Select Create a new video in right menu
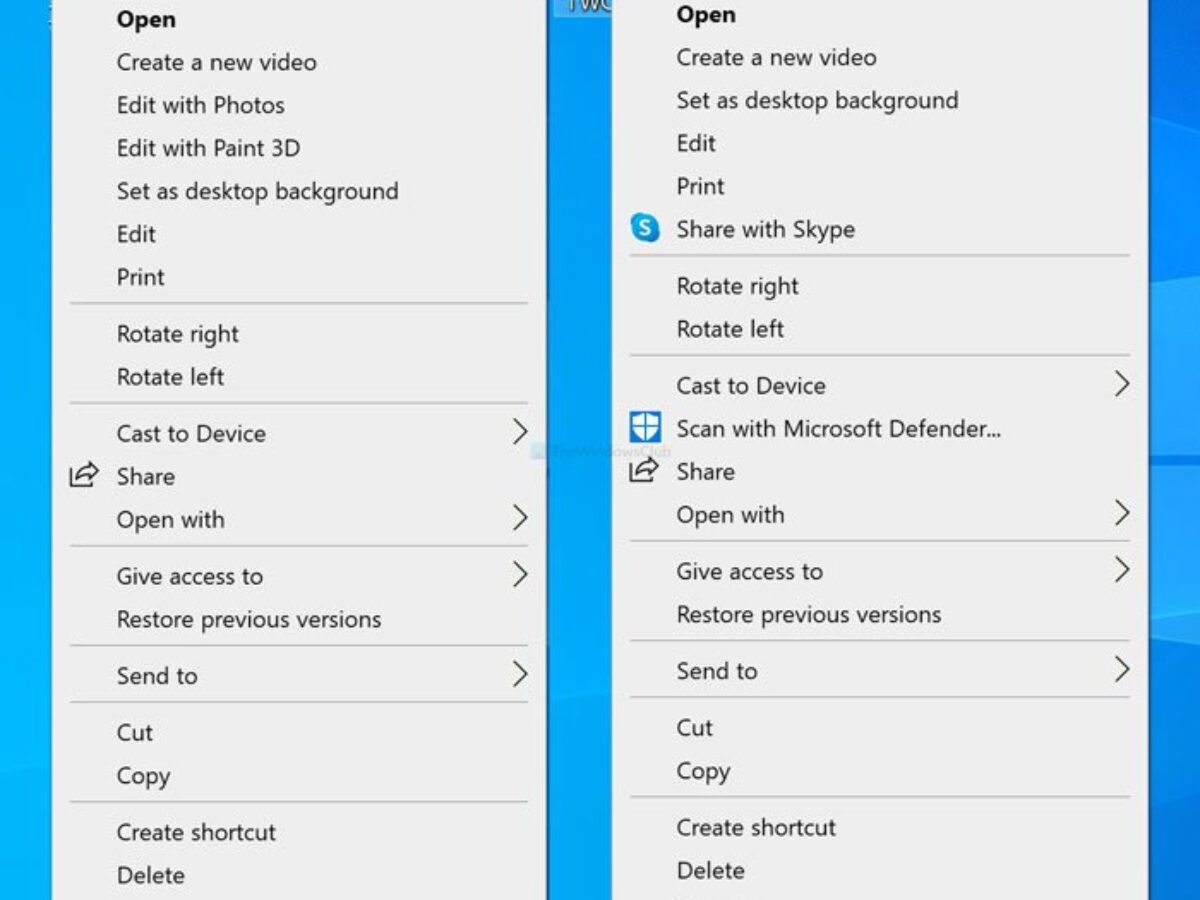Viewport: 1200px width, 900px height. [776, 57]
